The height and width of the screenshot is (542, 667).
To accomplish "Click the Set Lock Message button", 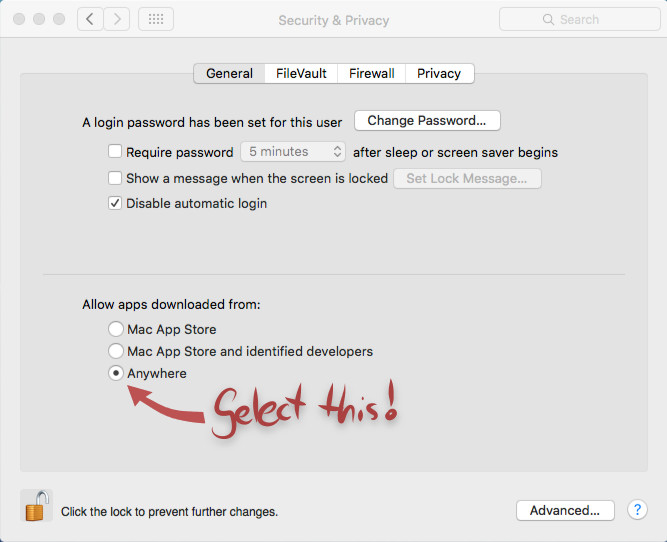I will (x=467, y=178).
